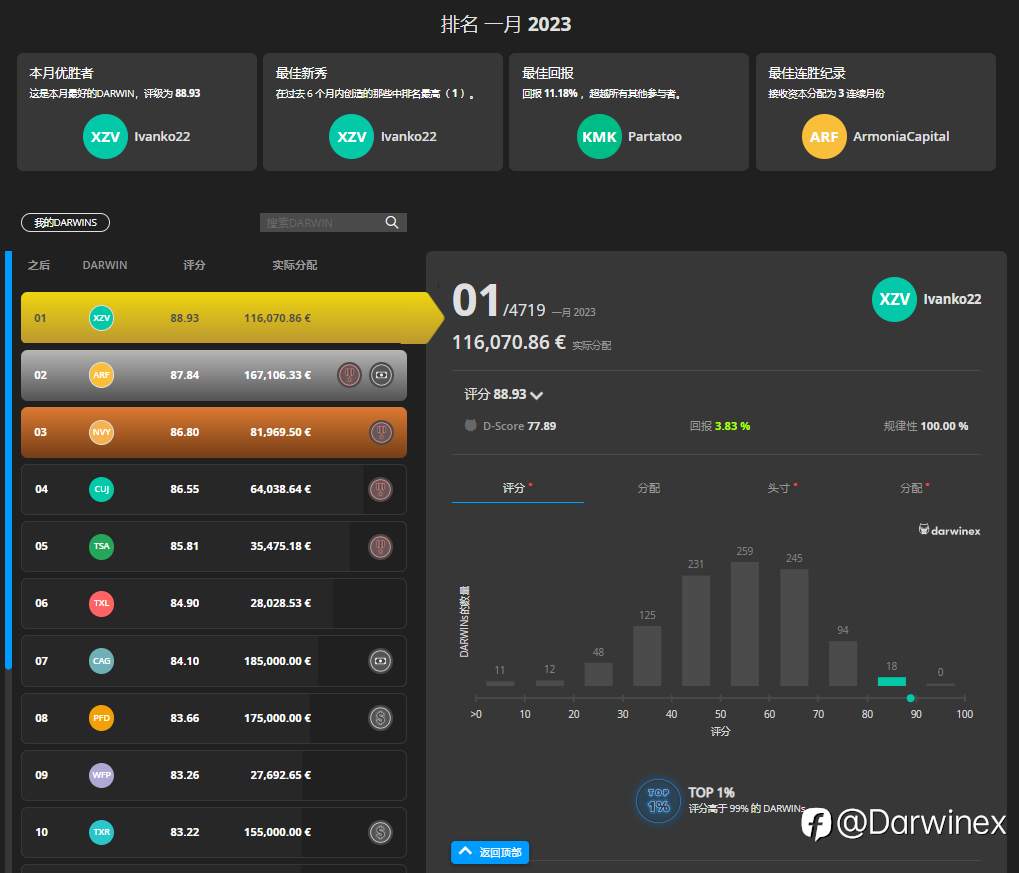Sort by 实际分配 column header
This screenshot has width=1019, height=873.
pos(294,265)
